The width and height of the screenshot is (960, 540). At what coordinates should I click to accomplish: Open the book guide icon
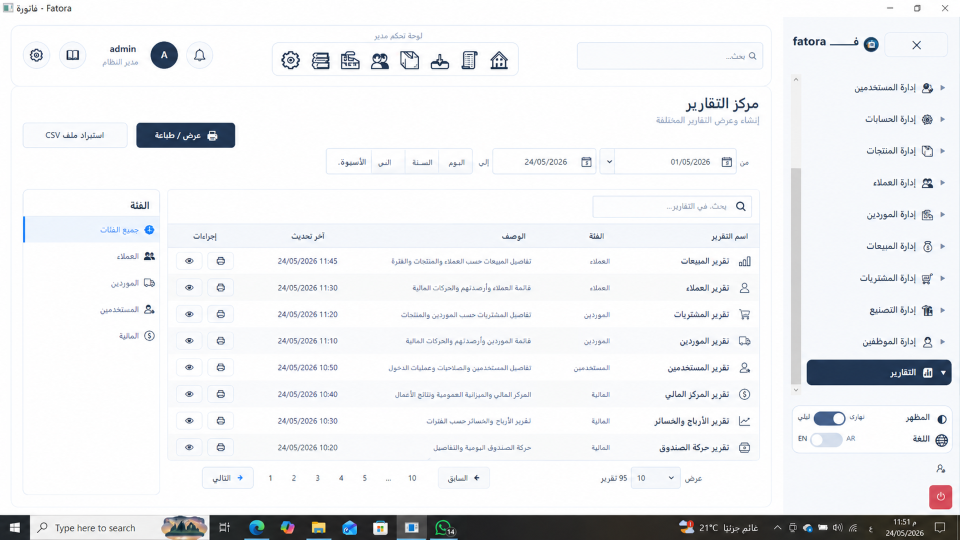pos(73,55)
